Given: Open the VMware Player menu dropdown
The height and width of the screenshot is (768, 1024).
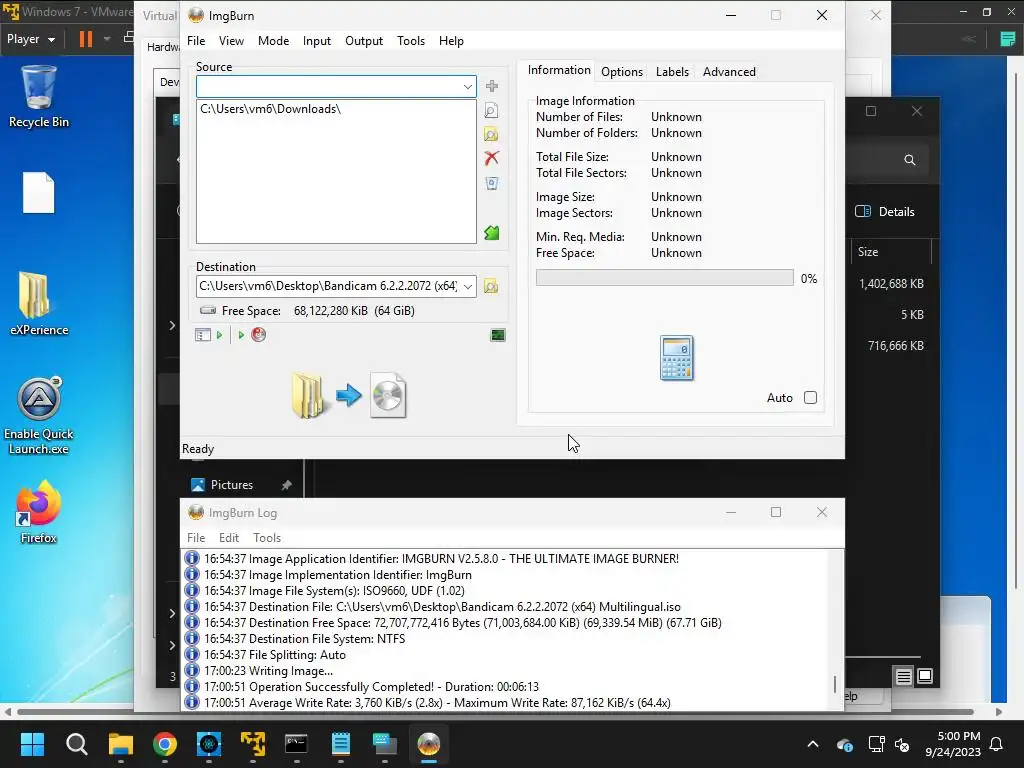Looking at the screenshot, I should coord(31,39).
